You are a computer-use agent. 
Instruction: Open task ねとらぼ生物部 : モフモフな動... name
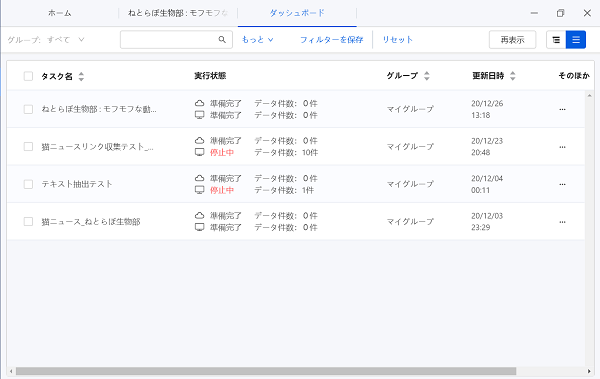coord(99,109)
